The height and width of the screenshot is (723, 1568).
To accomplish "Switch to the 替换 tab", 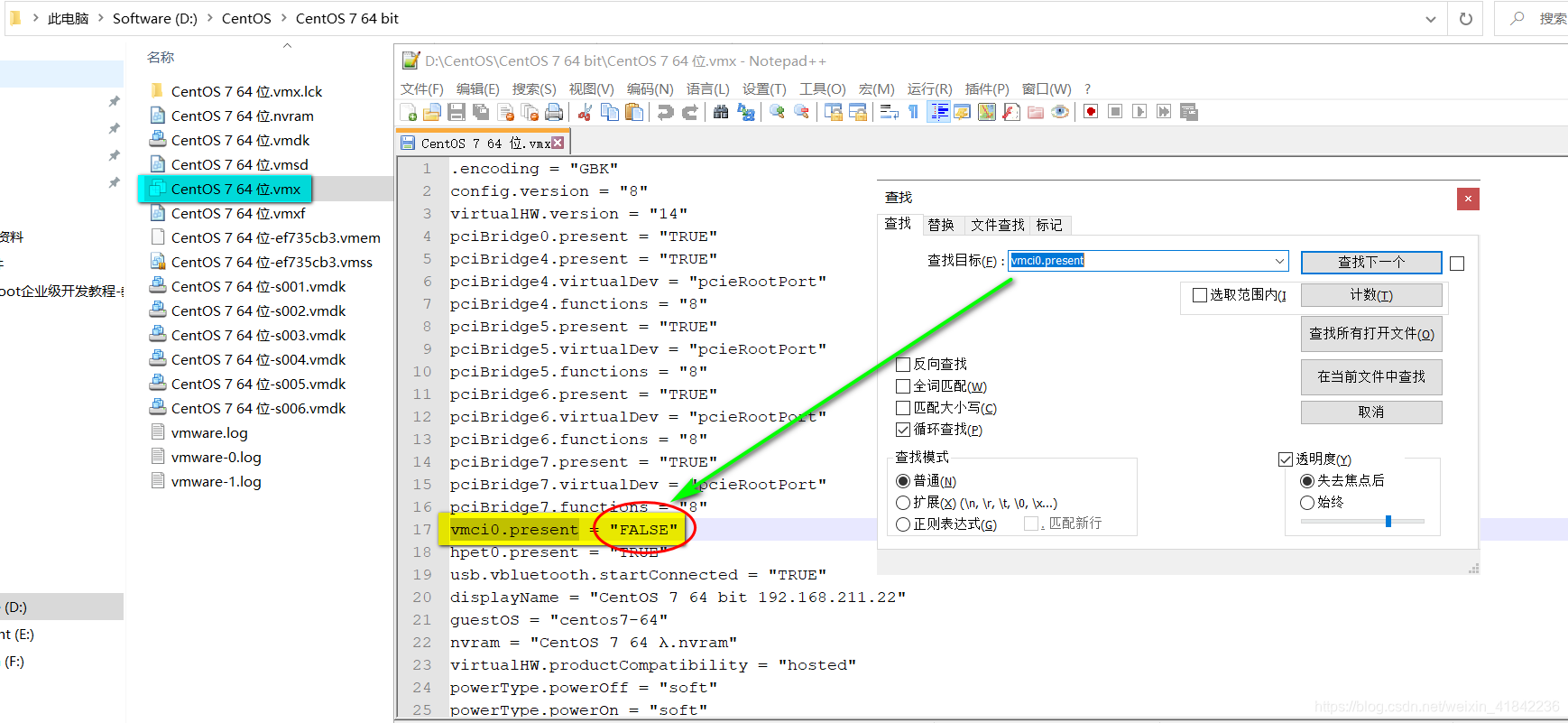I will point(941,225).
